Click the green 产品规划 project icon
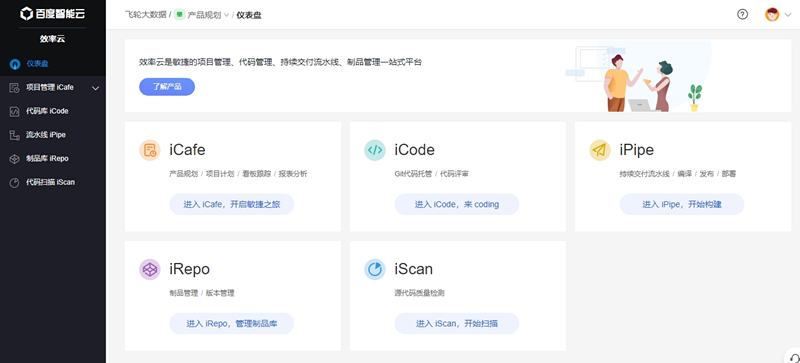800x363 pixels. click(x=180, y=15)
